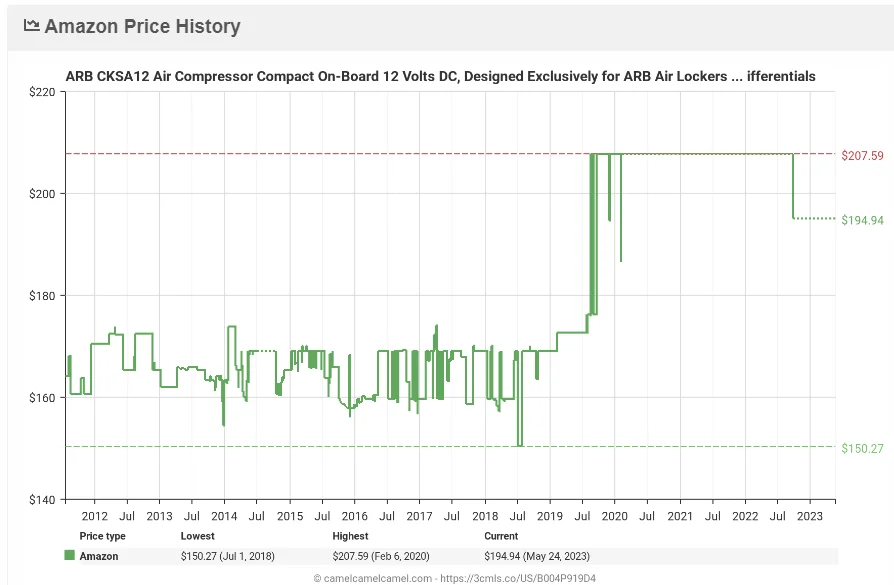Click the chart icon beside Amazon Price History
The height and width of the screenshot is (585, 894).
coord(31,26)
